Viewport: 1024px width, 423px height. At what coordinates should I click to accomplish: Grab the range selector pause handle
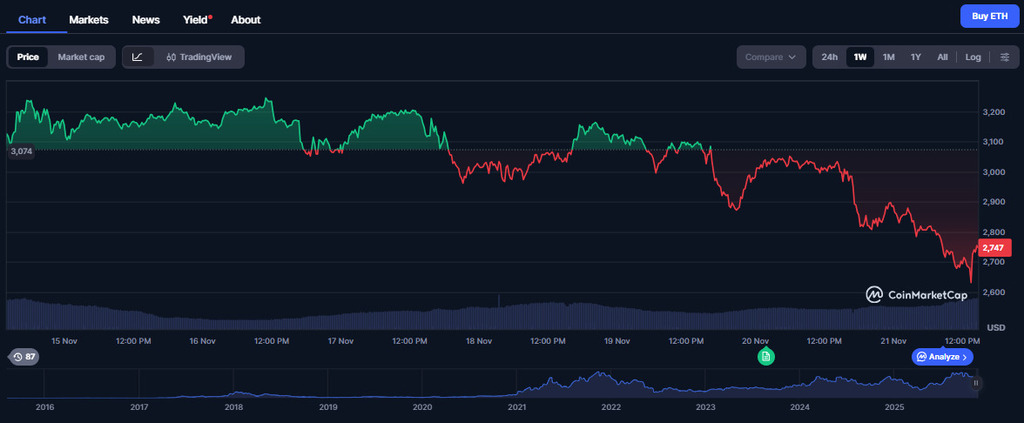tap(976, 383)
